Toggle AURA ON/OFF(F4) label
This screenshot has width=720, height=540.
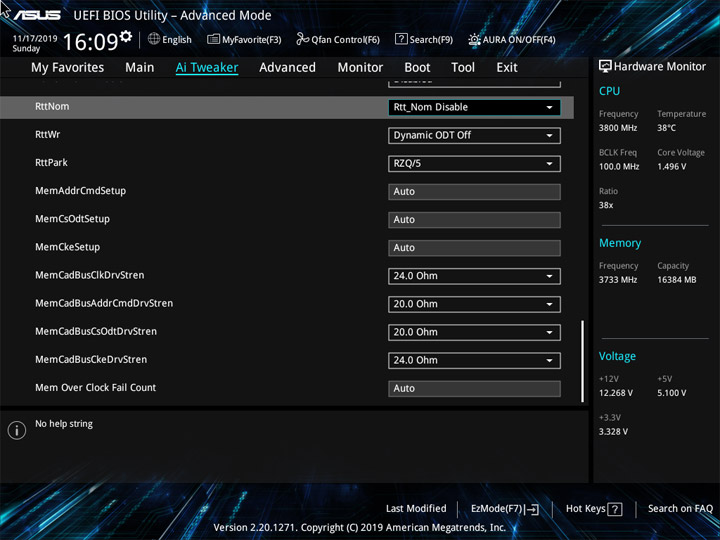[x=519, y=40]
